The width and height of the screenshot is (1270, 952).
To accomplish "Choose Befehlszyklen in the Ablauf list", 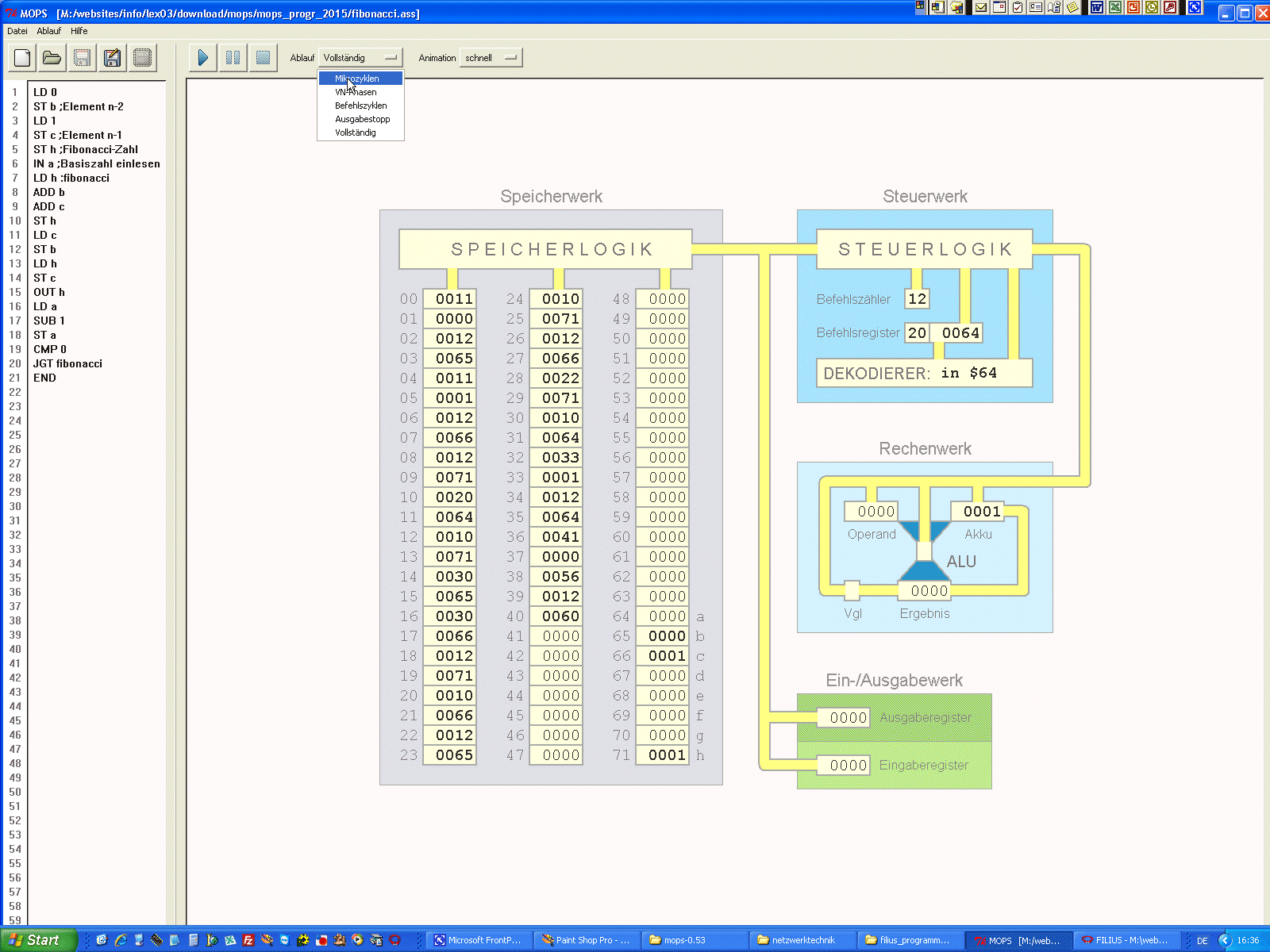I will pos(360,106).
